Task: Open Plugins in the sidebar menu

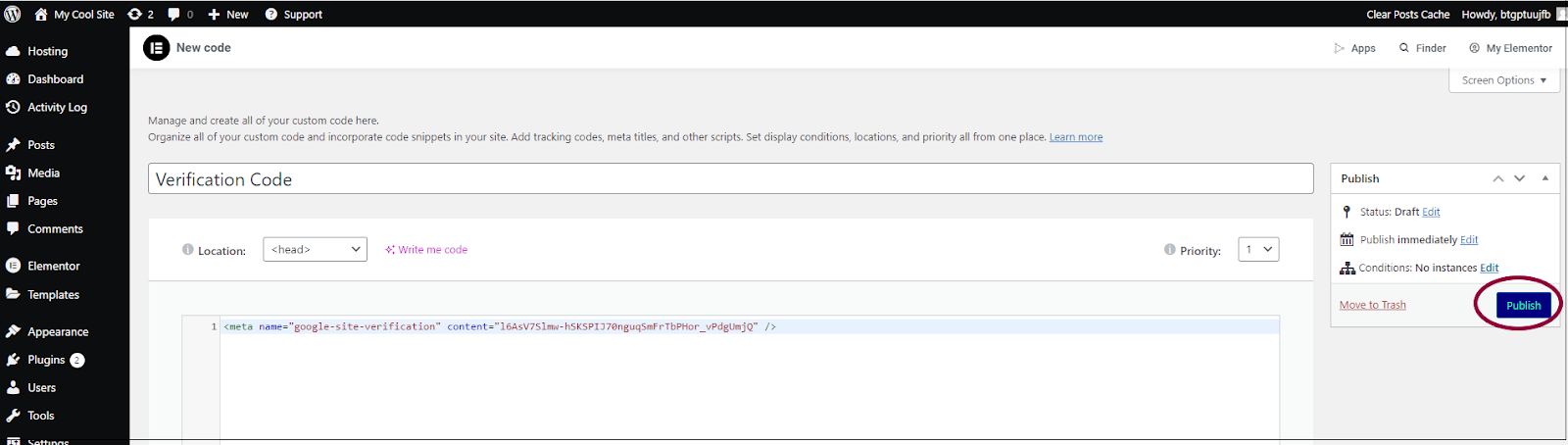Action: click(45, 360)
